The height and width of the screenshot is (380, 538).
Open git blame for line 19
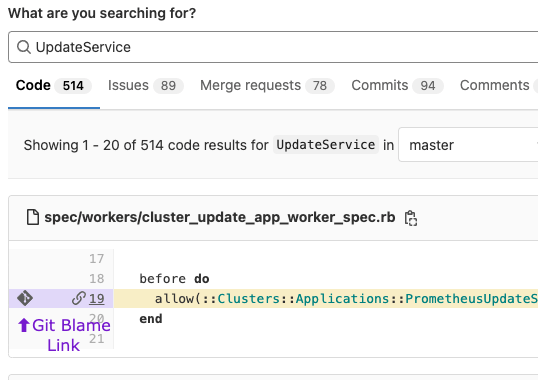[25, 298]
